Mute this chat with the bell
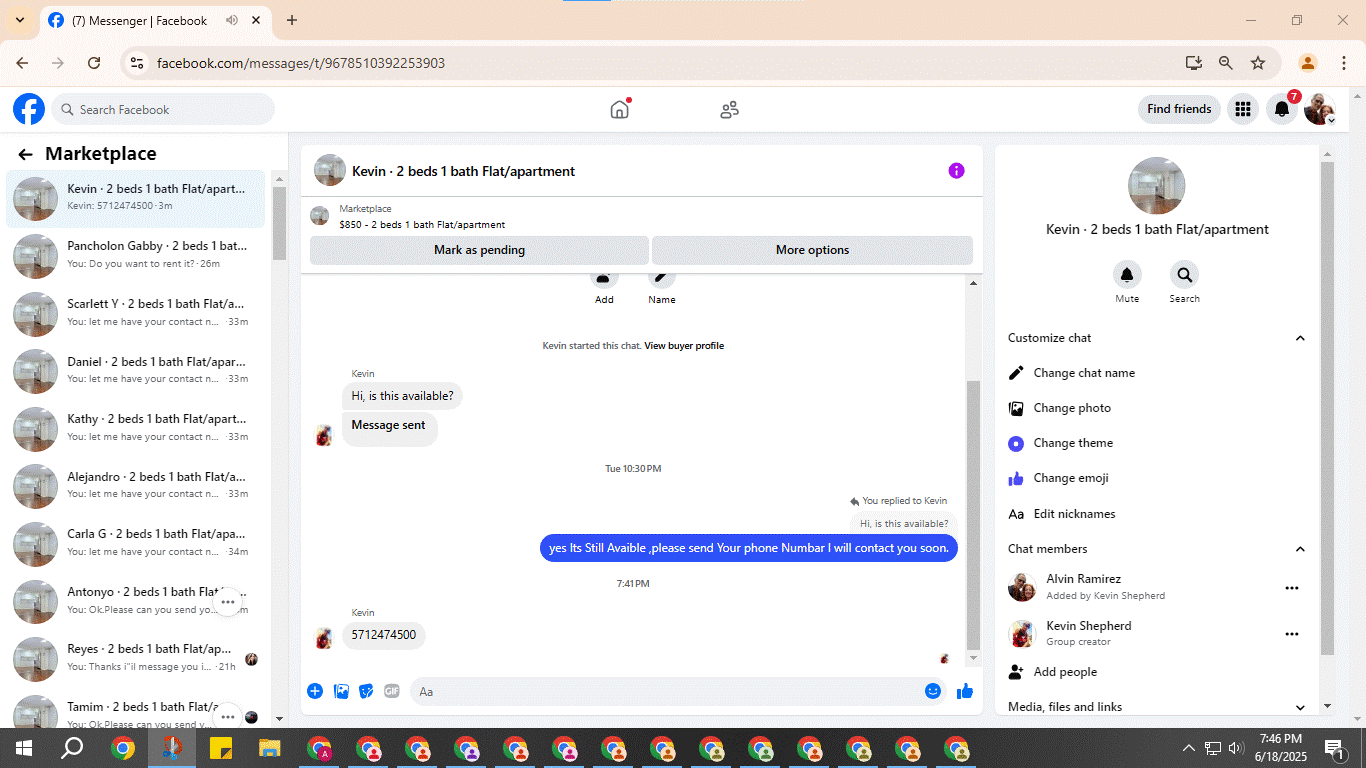This screenshot has height=768, width=1366. 1127,275
